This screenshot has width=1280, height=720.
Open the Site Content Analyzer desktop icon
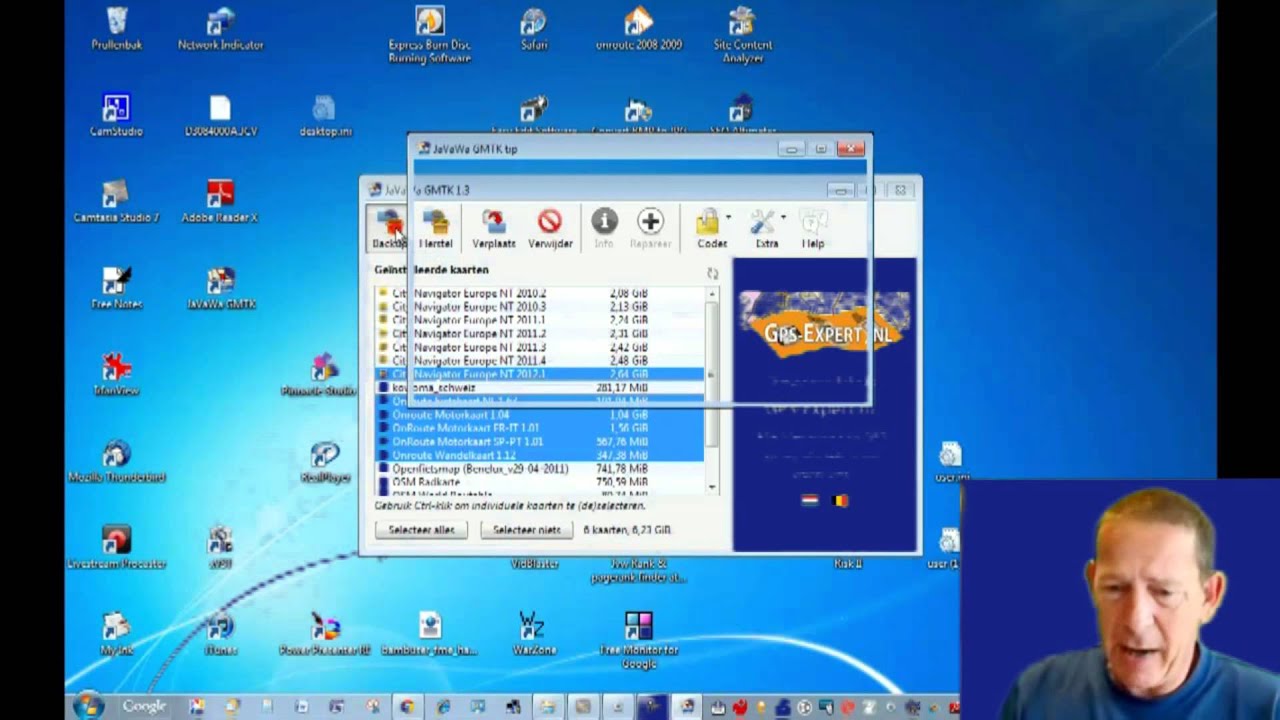(x=742, y=35)
